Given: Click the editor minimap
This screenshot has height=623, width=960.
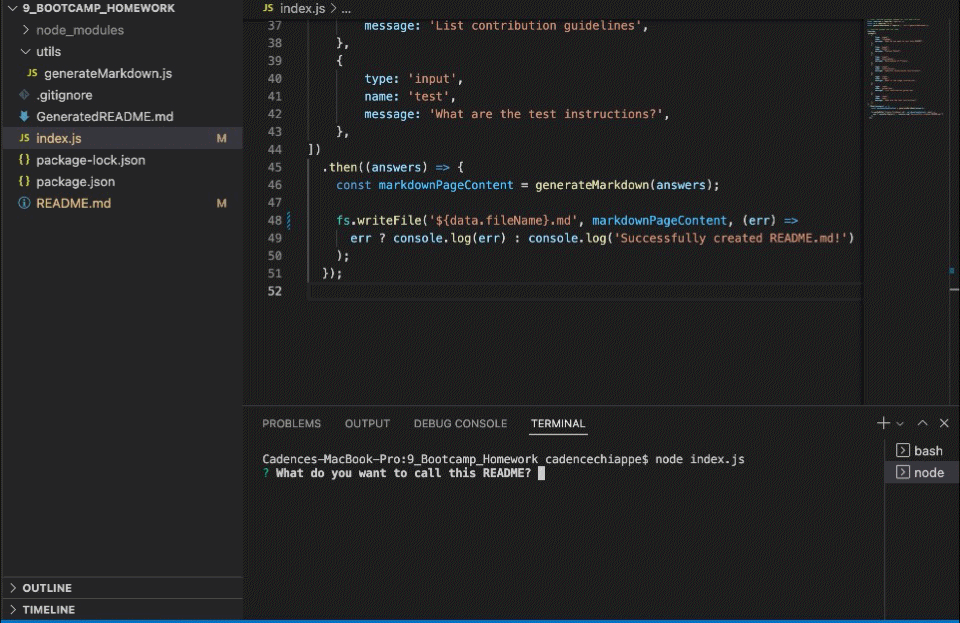Looking at the screenshot, I should point(905,67).
